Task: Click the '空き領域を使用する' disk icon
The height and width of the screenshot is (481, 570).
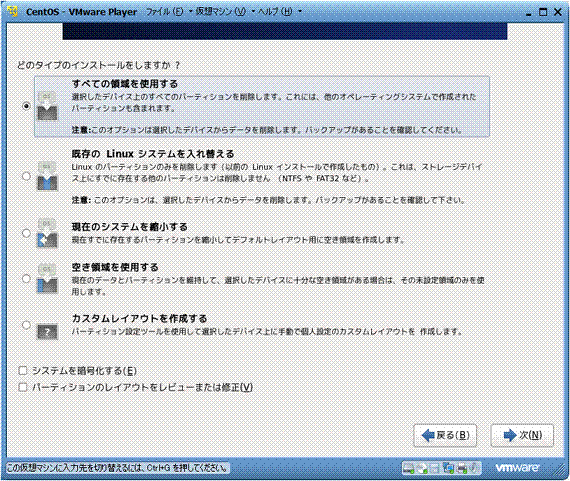Action: click(x=47, y=279)
